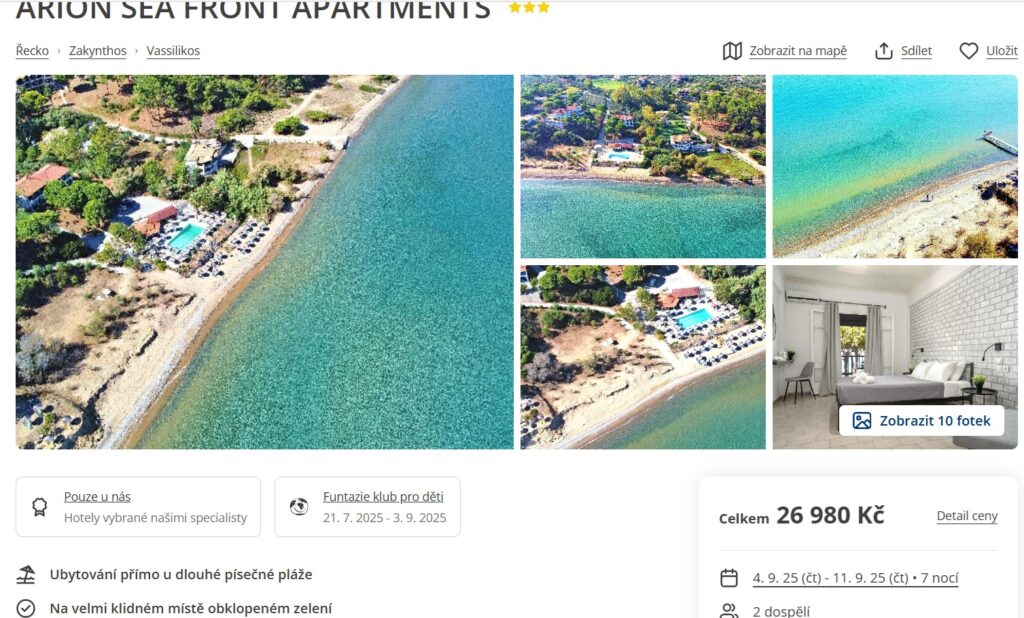Click the map icon beside Zobrazit na mapě
The height and width of the screenshot is (618, 1024).
(x=732, y=51)
